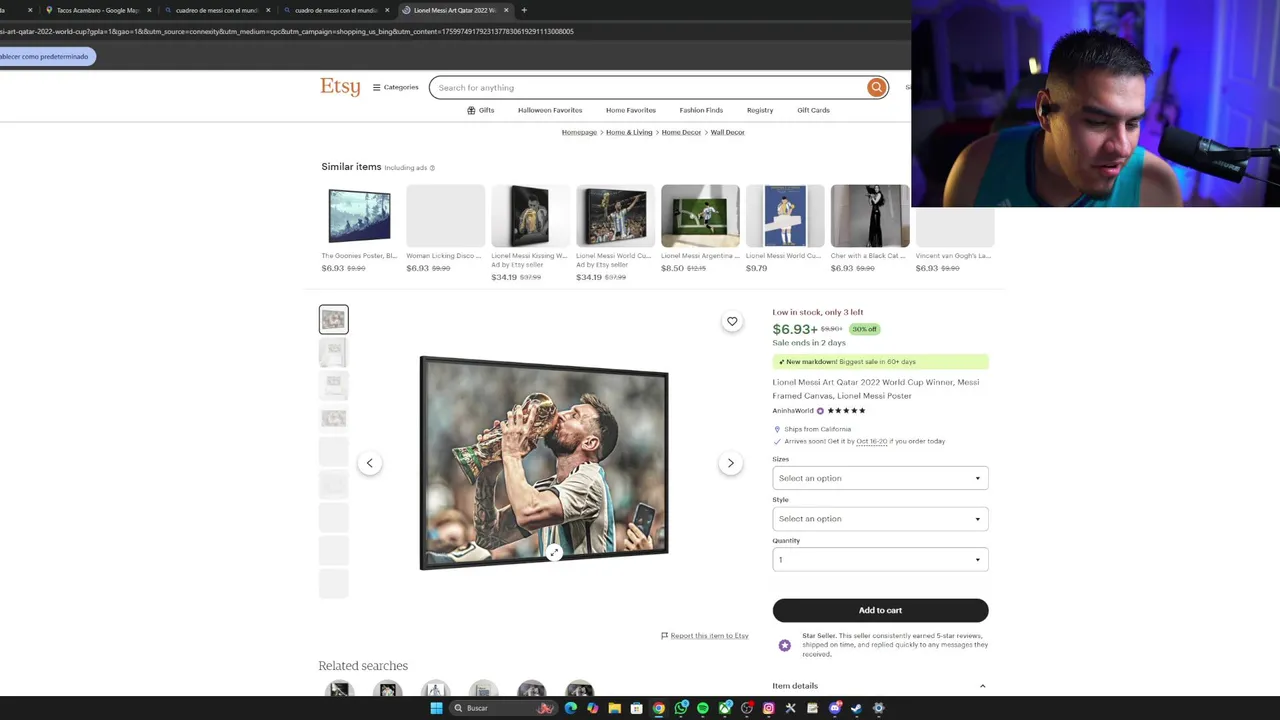
Task: Zoom the main product image
Action: click(554, 552)
